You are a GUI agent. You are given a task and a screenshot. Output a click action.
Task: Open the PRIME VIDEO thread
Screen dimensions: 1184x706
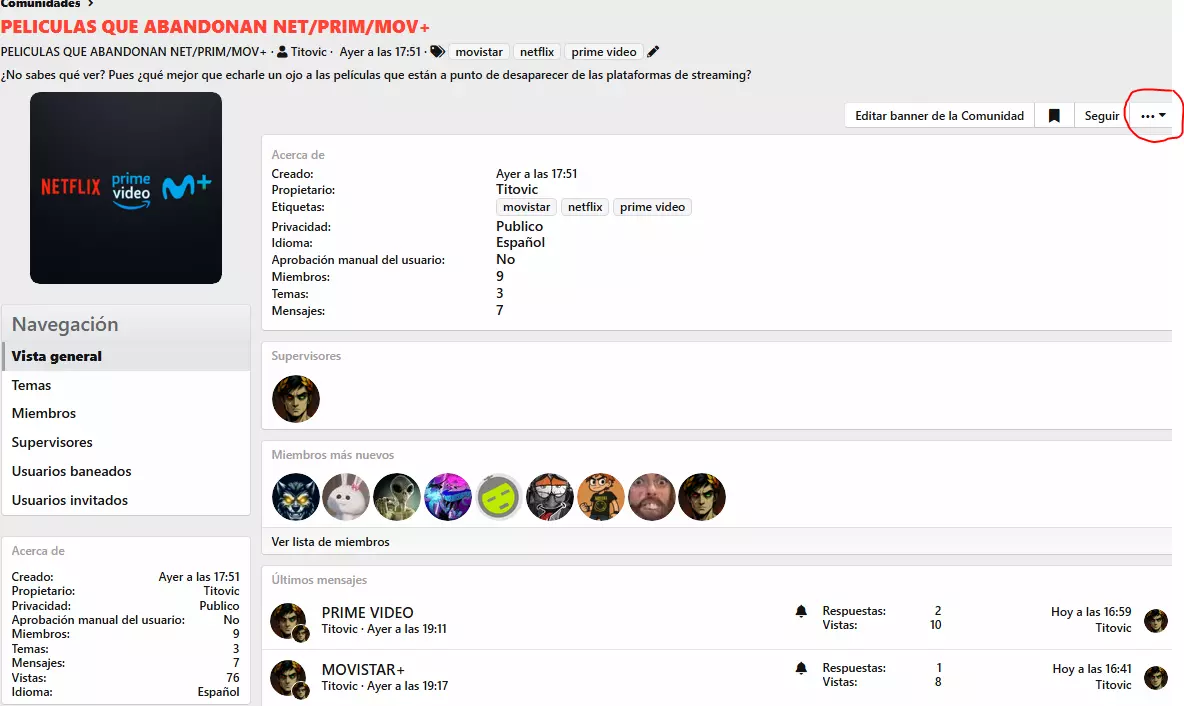(x=368, y=612)
